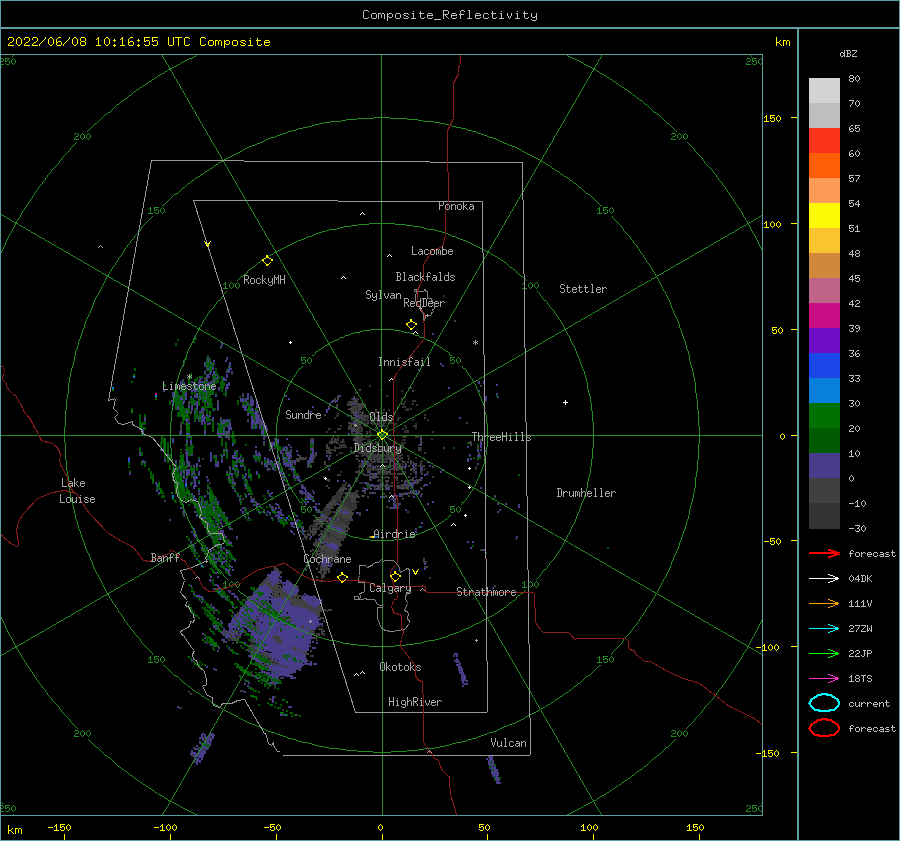This screenshot has width=900, height=841.
Task: Select the HighRiver label
Action: tap(415, 702)
